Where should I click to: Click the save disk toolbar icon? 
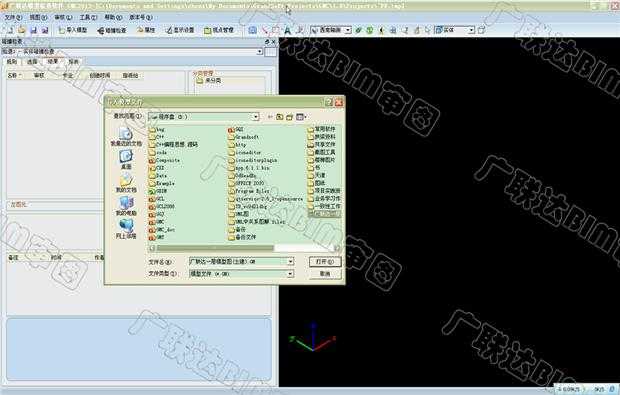pyautogui.click(x=33, y=30)
